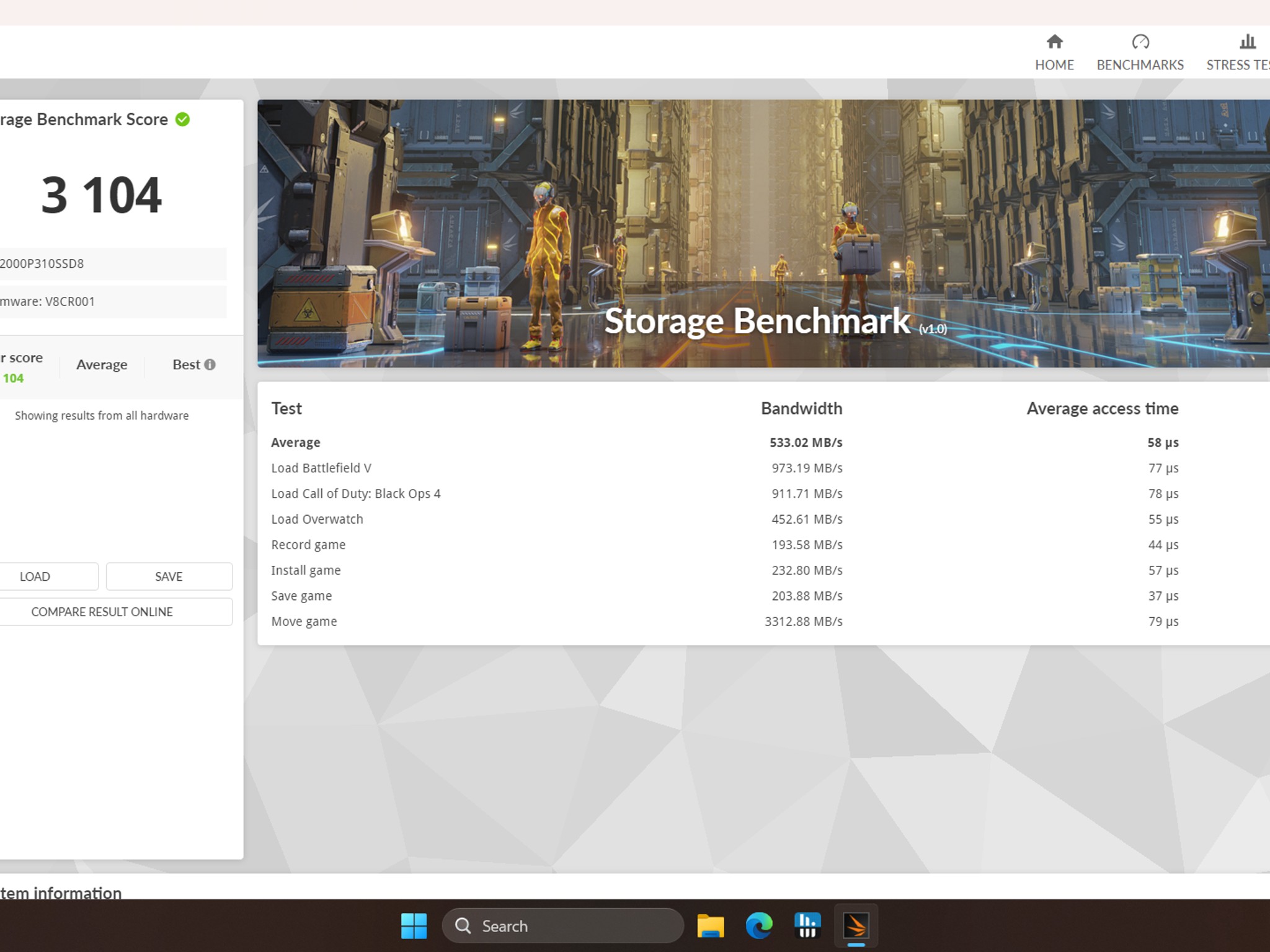Click the green checkmark beside Storage Benchmark Score
Viewport: 1270px width, 952px height.
click(x=183, y=120)
